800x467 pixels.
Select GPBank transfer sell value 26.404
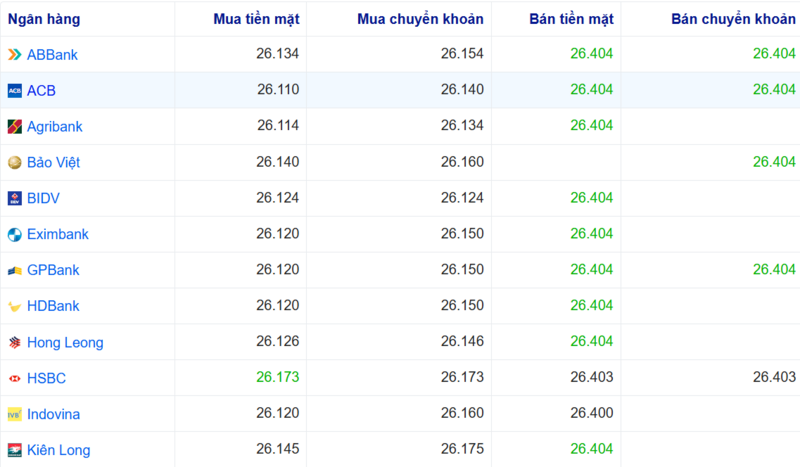coord(774,269)
